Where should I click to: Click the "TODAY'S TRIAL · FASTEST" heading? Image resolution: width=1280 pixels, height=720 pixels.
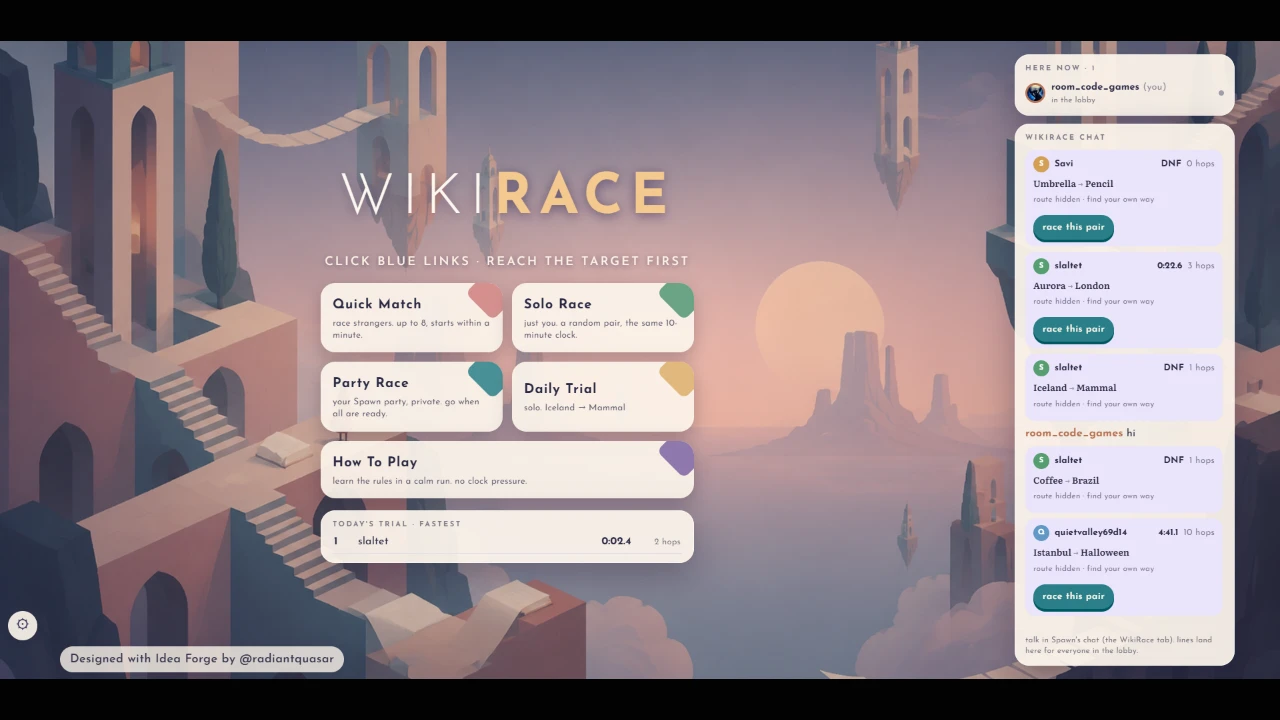tap(397, 524)
